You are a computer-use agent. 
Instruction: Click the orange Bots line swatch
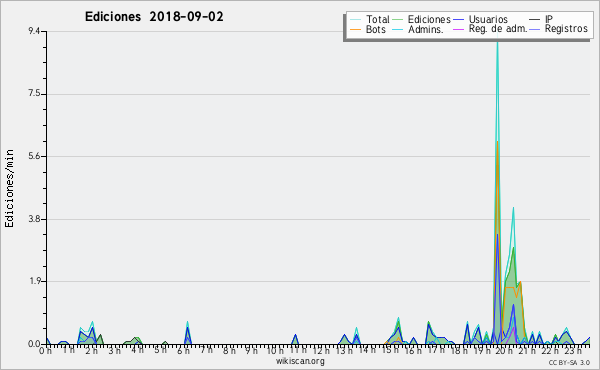pyautogui.click(x=356, y=29)
